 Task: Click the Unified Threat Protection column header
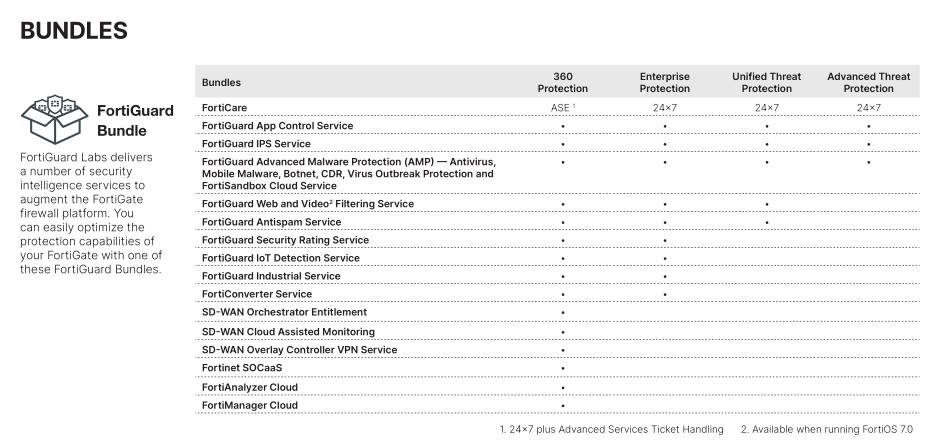coord(766,82)
